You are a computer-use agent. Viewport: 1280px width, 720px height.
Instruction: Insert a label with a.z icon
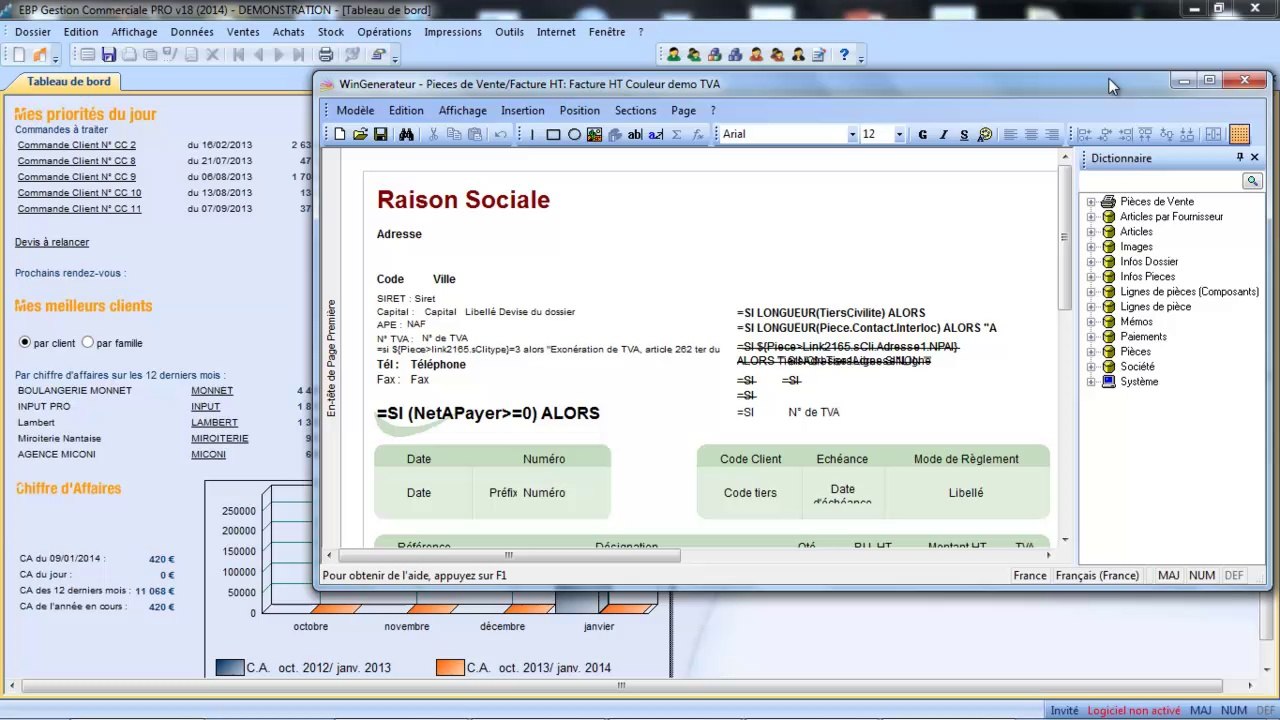[x=655, y=134]
